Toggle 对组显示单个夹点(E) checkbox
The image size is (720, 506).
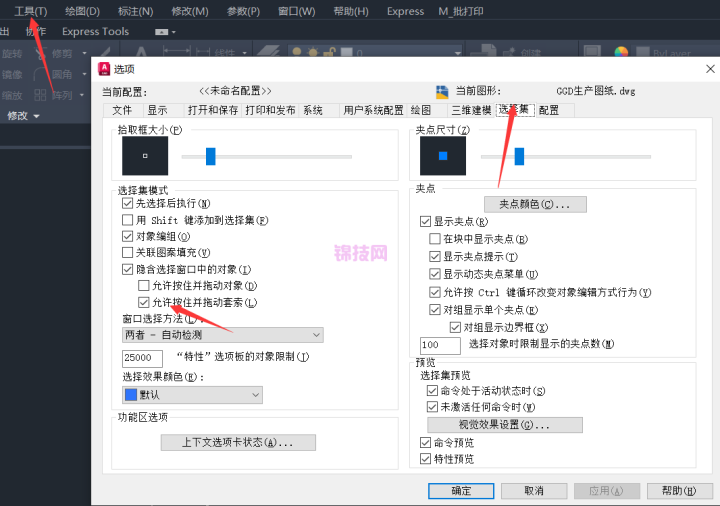[434, 309]
